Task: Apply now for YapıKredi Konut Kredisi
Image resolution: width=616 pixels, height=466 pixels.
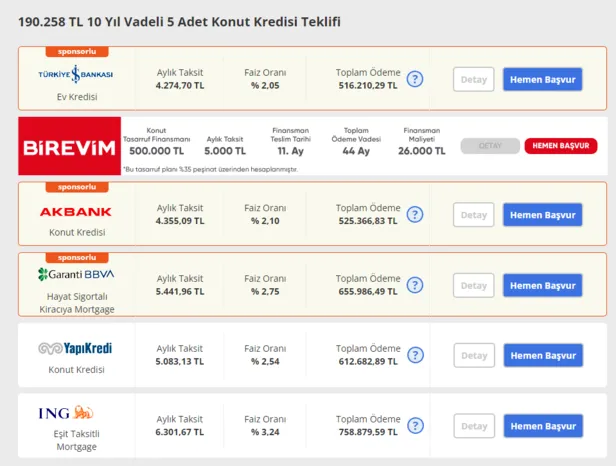Action: coord(543,356)
